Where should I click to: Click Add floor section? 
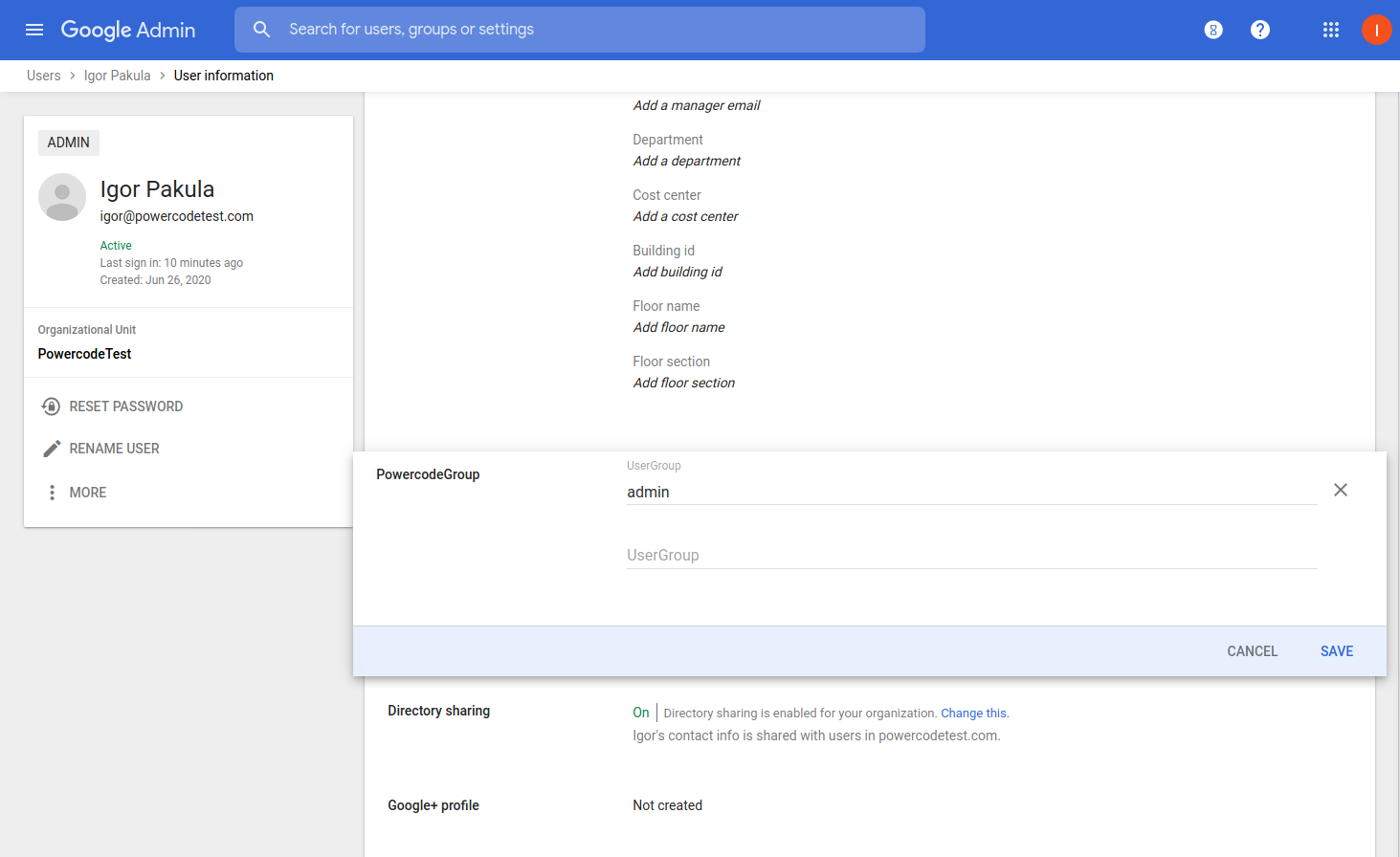pos(684,383)
